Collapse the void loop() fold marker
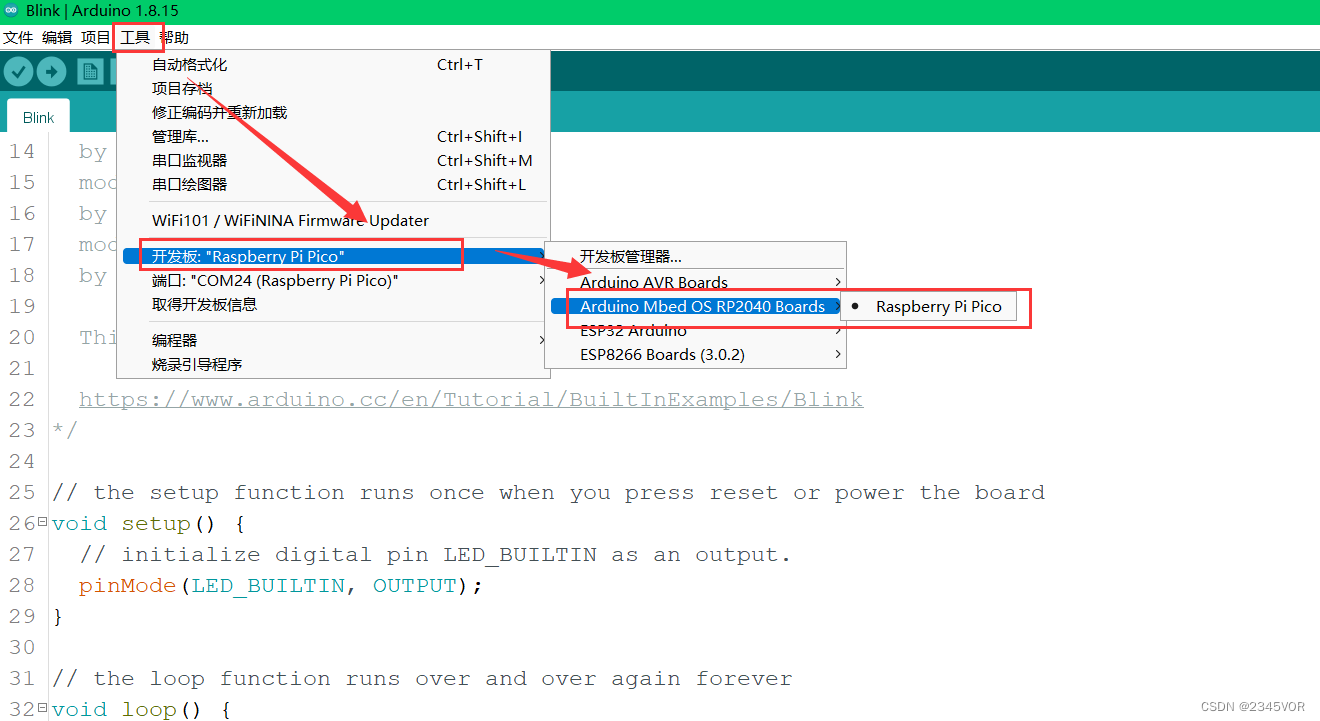The width and height of the screenshot is (1320, 721). [42, 708]
